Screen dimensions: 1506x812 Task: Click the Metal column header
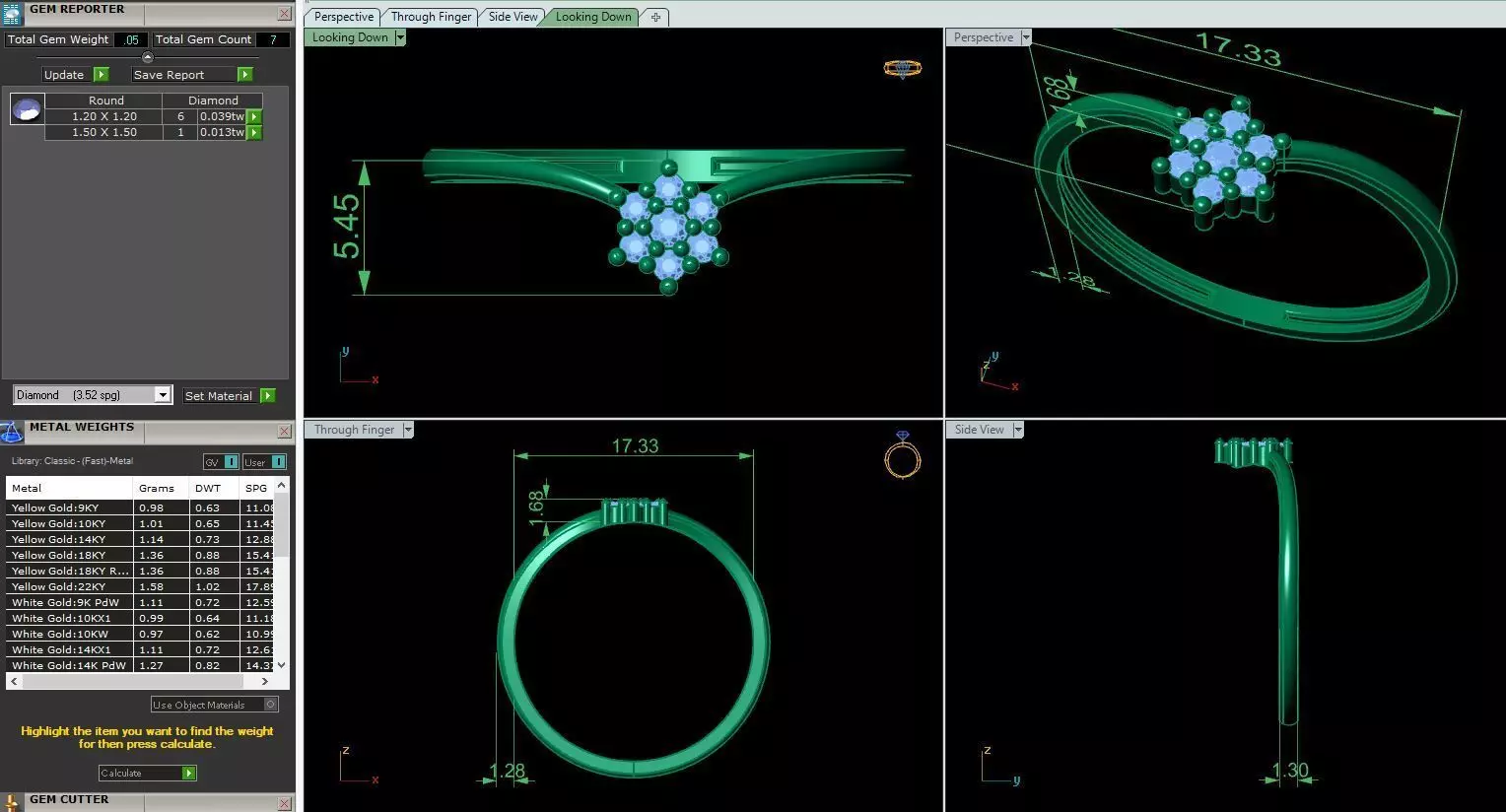(69, 488)
